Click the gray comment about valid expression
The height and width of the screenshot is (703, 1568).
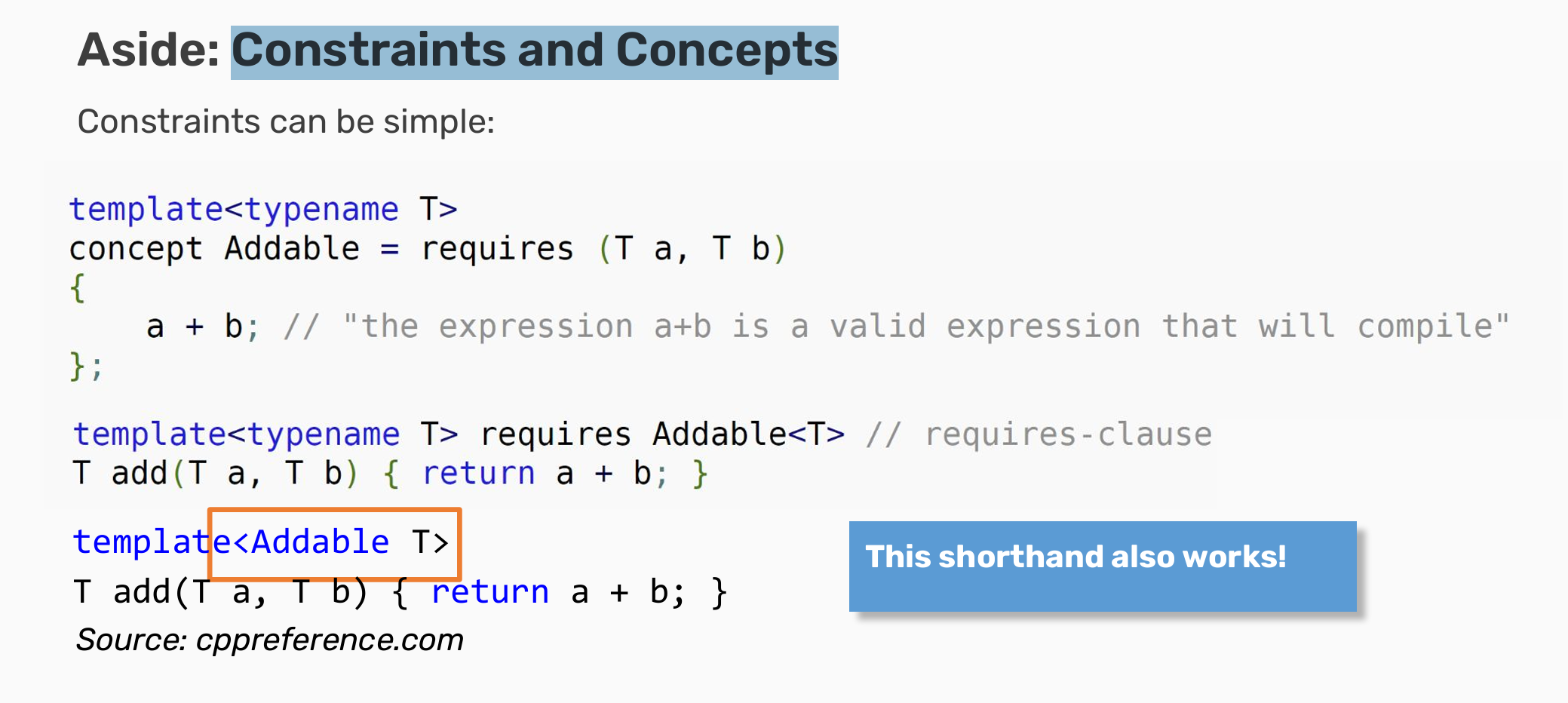coord(896,327)
